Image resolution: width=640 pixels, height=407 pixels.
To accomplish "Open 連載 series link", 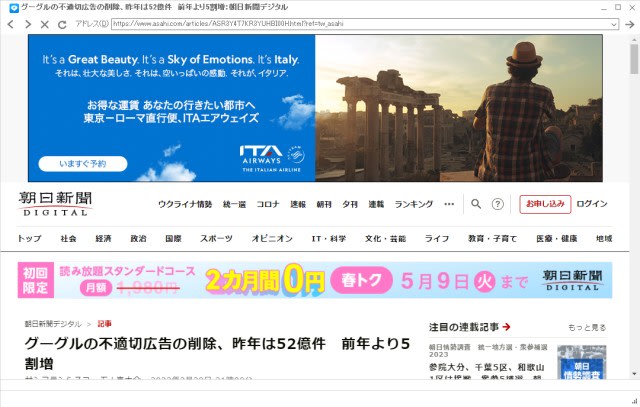I will [376, 204].
